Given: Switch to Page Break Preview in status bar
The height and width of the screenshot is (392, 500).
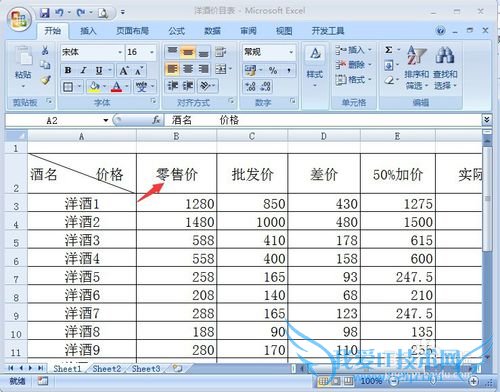Looking at the screenshot, I should point(348,381).
